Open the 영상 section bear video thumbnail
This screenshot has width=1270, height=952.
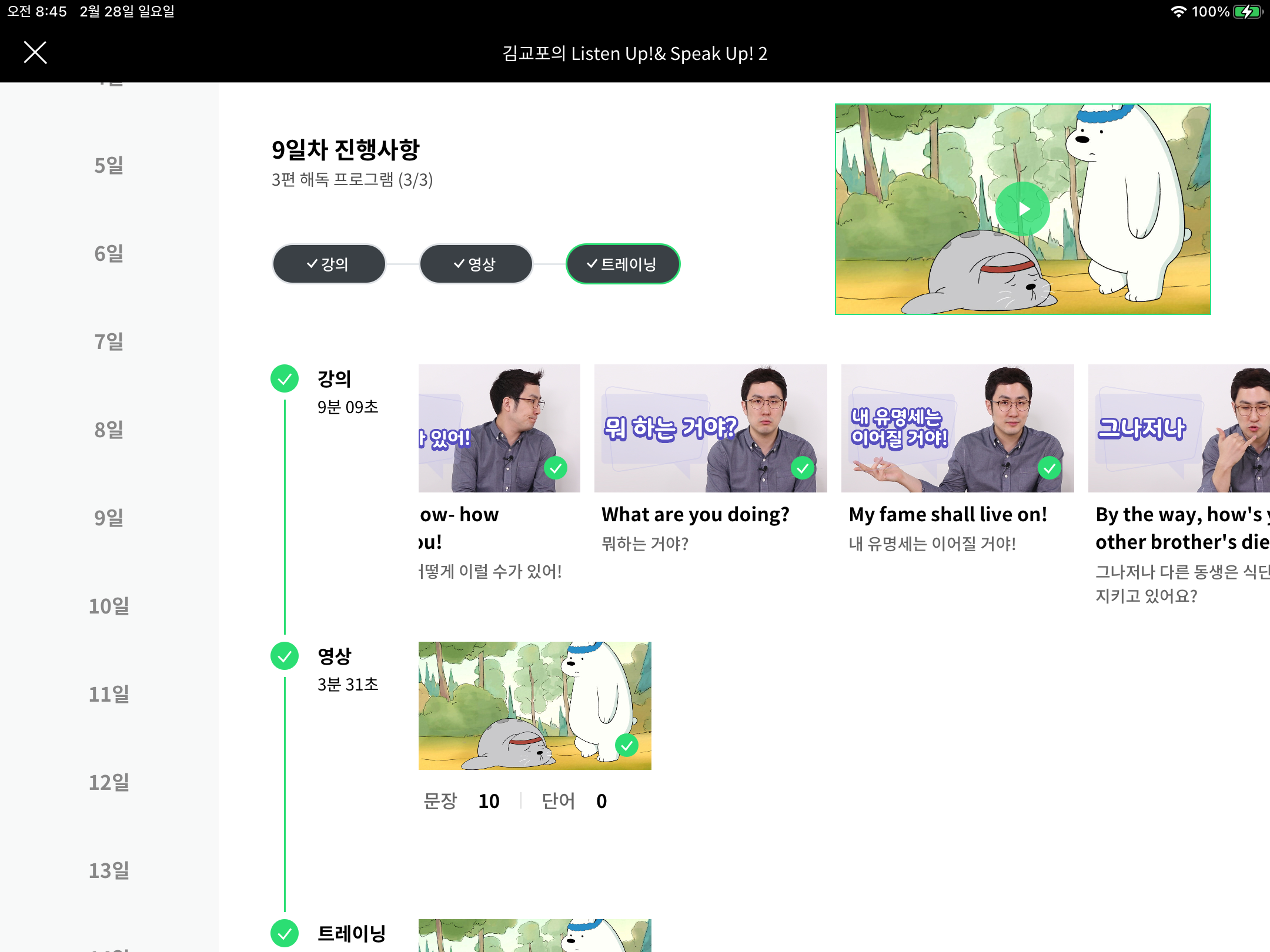coord(534,706)
